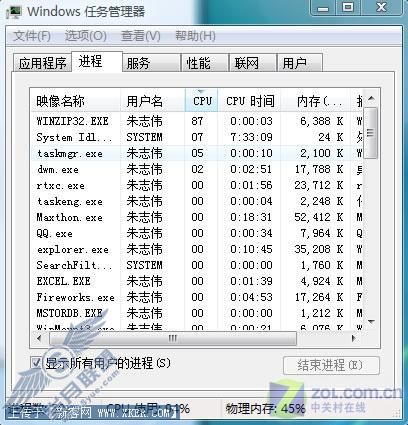Click the up arrow of vertical scrollbar
The width and height of the screenshot is (408, 425).
(x=371, y=98)
